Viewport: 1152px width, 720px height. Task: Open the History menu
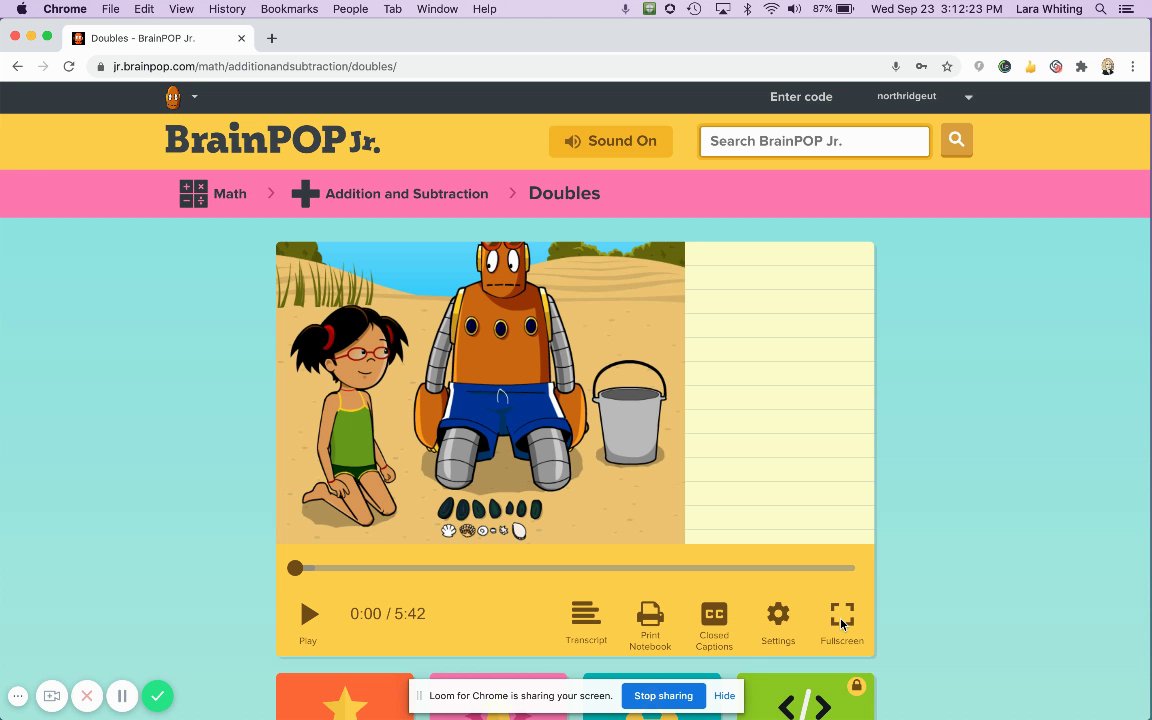227,9
